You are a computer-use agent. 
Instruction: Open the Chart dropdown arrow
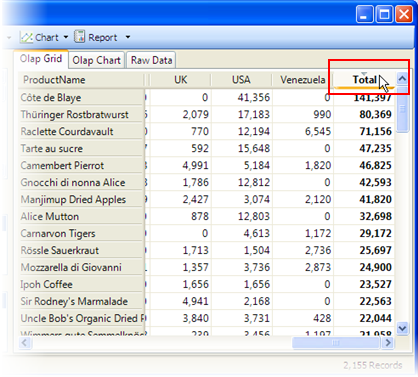click(66, 37)
